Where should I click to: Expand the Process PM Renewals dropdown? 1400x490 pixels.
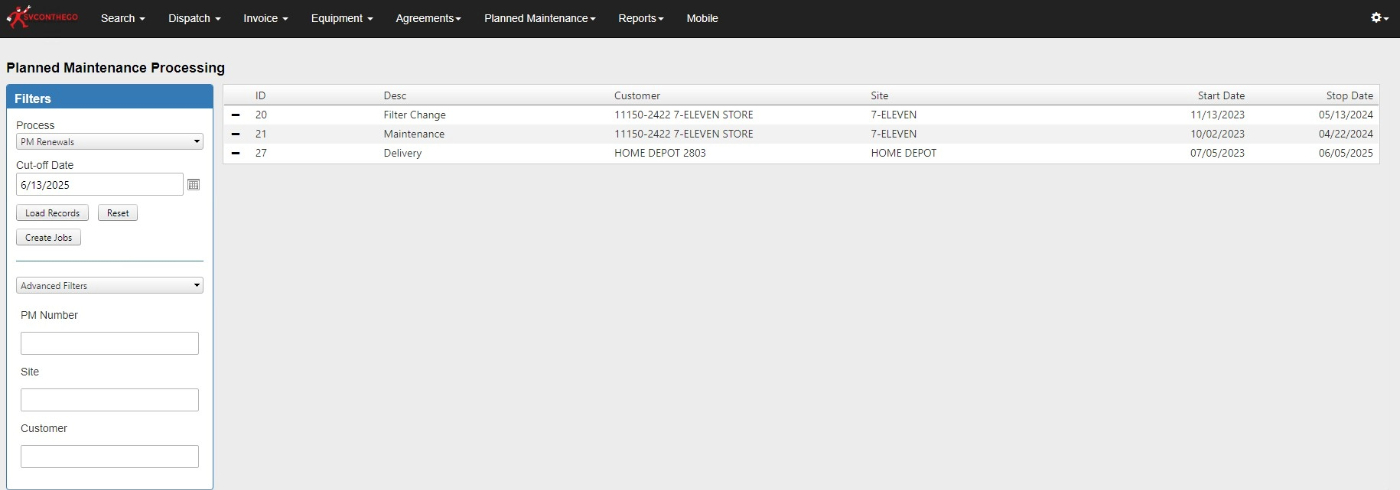point(110,142)
